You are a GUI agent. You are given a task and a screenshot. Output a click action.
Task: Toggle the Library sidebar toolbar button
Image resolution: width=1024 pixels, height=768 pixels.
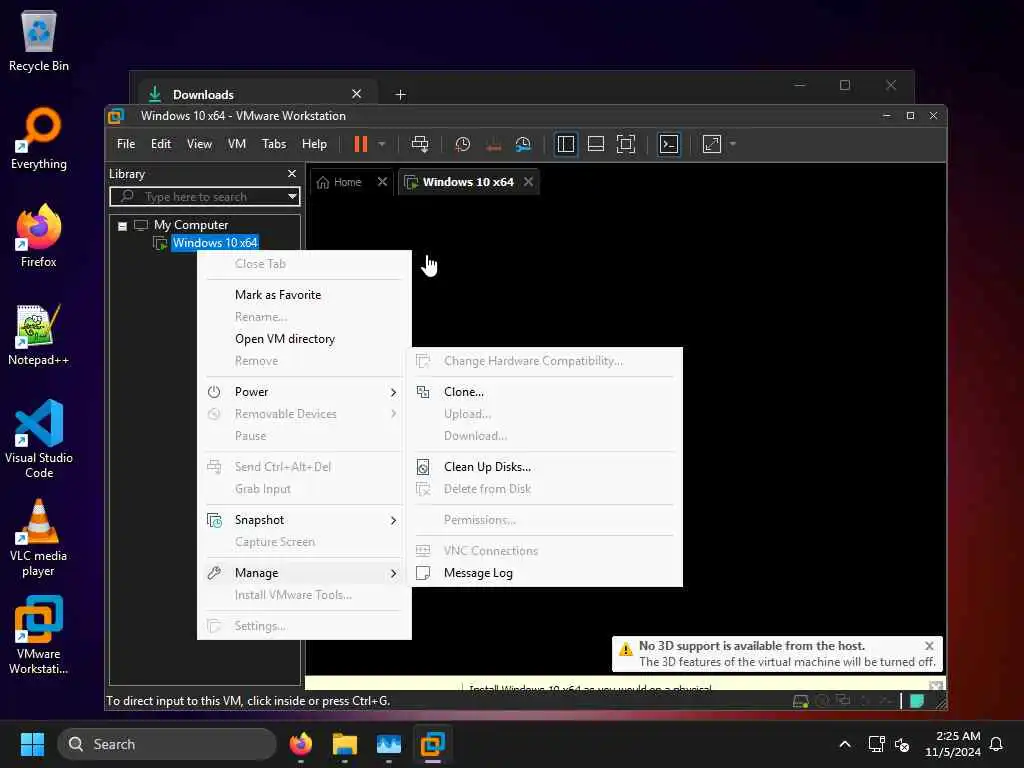tap(566, 144)
